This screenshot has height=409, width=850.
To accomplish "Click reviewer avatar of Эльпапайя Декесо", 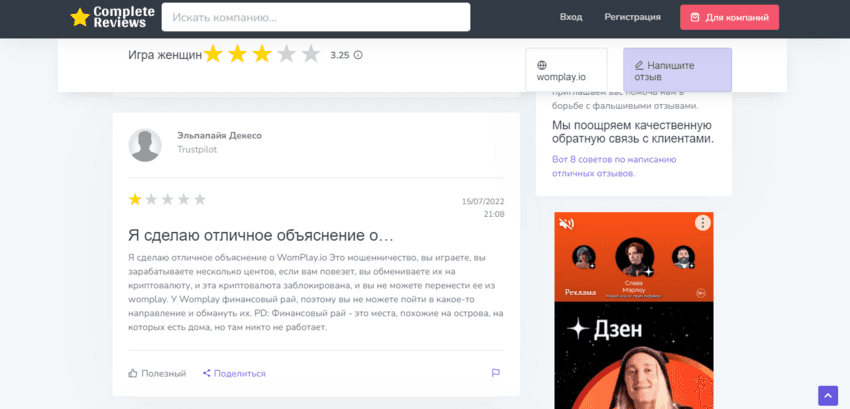I will click(x=145, y=145).
